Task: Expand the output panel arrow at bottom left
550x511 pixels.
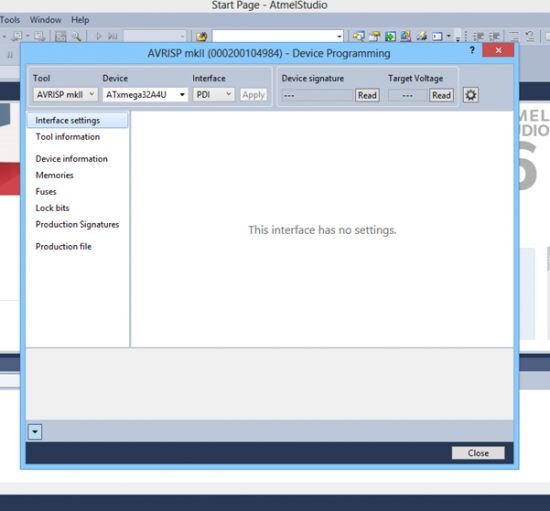Action: (x=35, y=432)
